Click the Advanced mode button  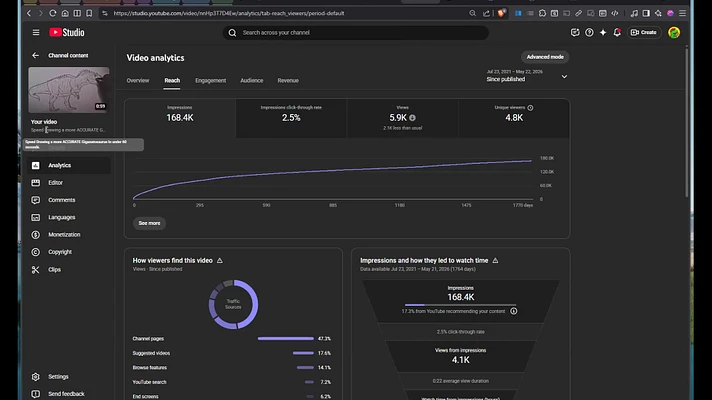[x=545, y=57]
